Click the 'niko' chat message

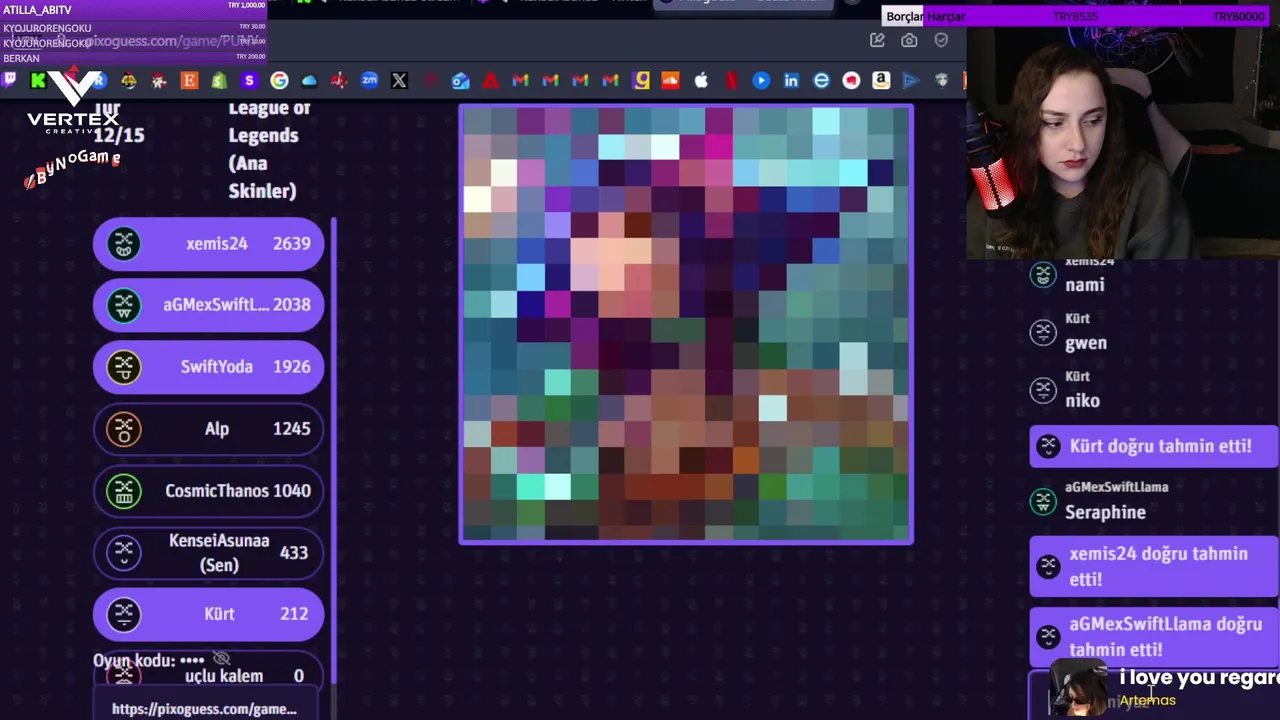(1082, 401)
